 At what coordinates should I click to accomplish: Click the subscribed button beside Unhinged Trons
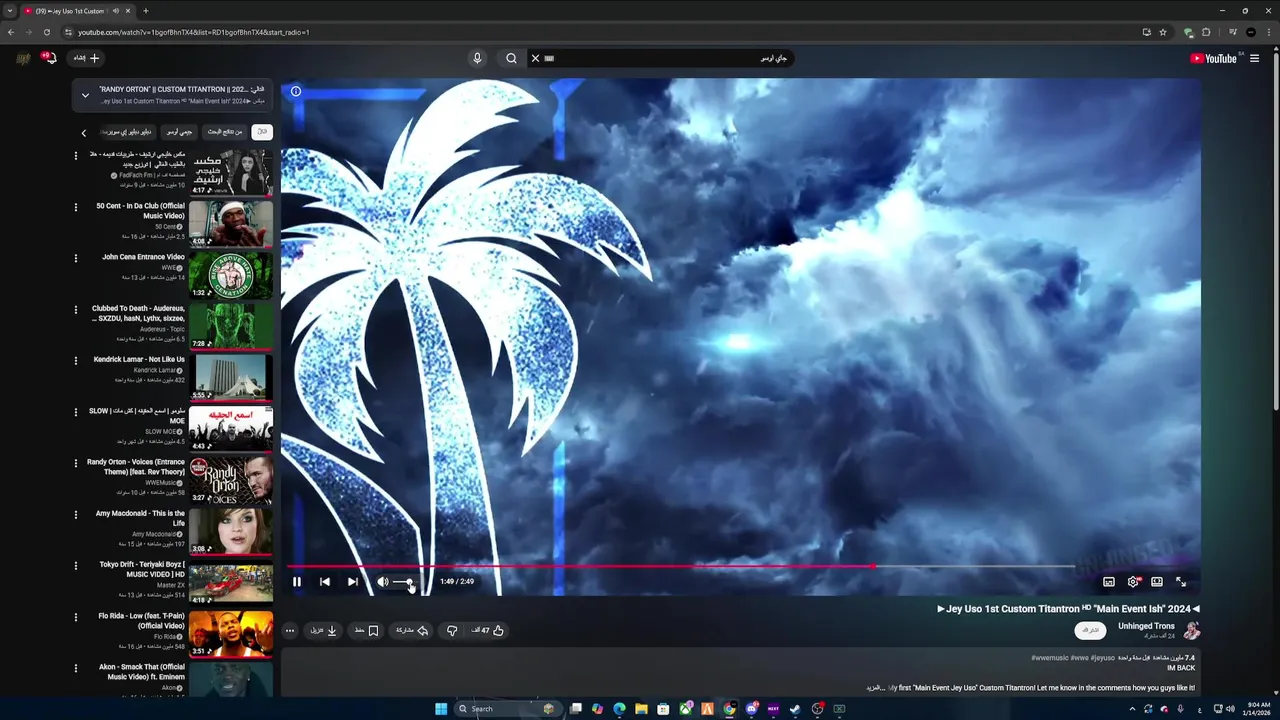pos(1090,630)
